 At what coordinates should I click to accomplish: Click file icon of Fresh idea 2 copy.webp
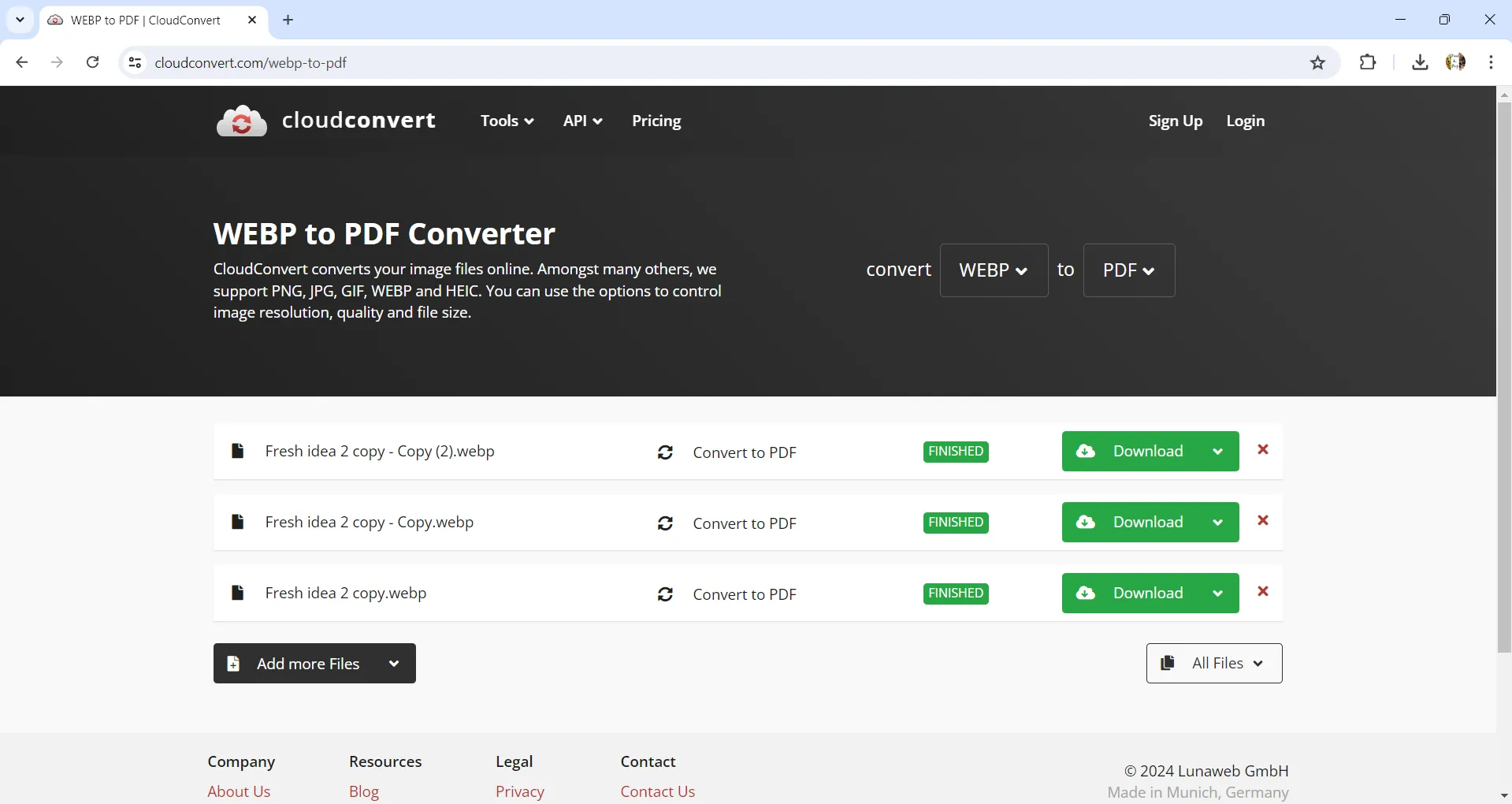tap(237, 593)
